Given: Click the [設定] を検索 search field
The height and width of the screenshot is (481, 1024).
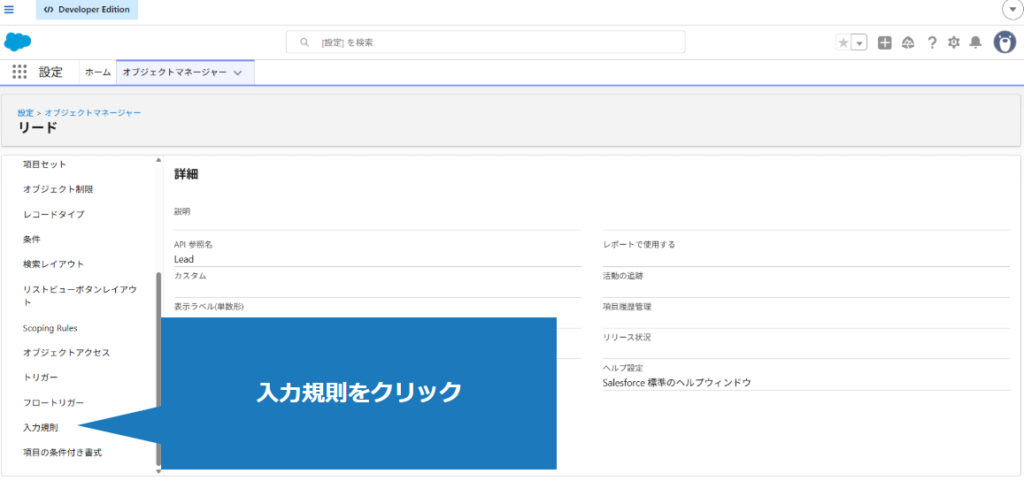Looking at the screenshot, I should point(485,42).
